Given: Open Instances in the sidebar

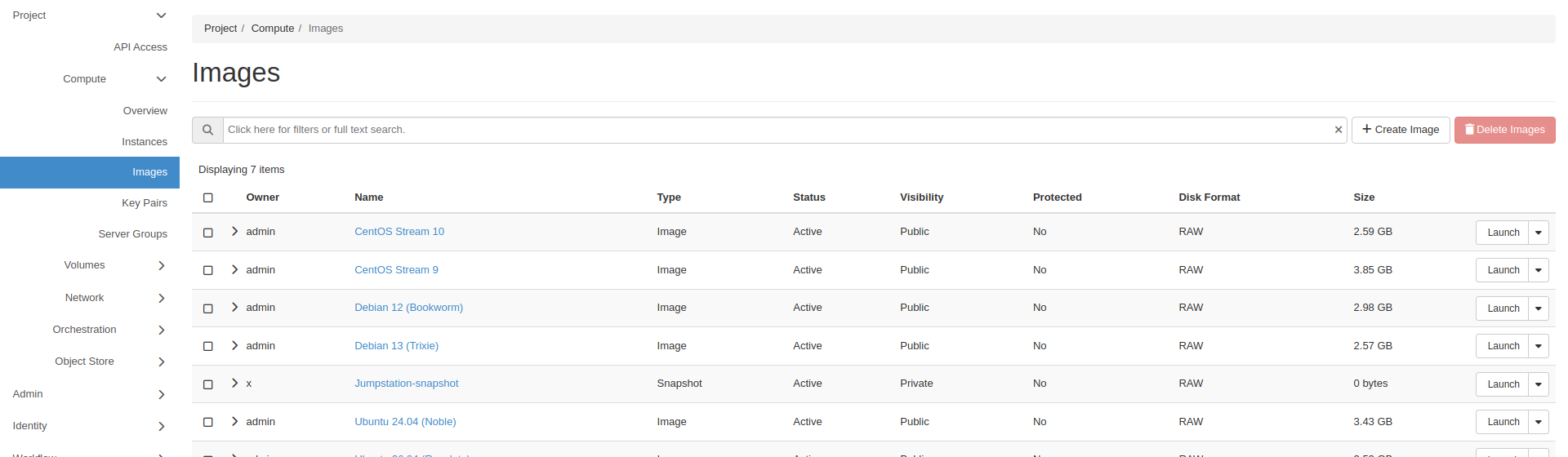Looking at the screenshot, I should coord(145,142).
